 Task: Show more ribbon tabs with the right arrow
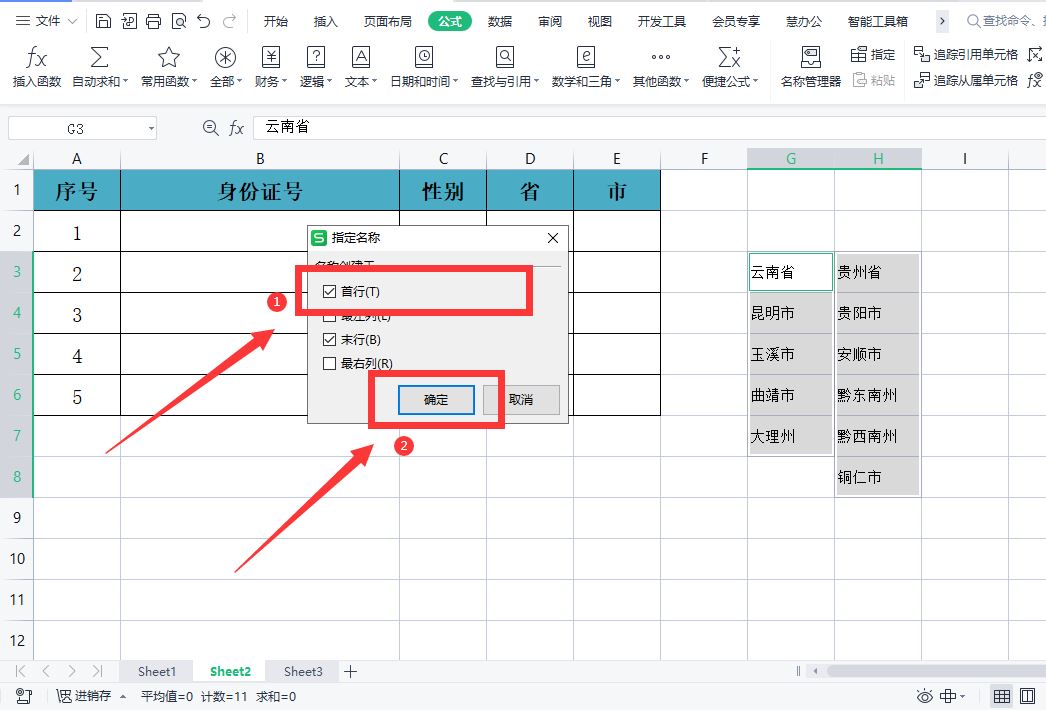(x=942, y=21)
